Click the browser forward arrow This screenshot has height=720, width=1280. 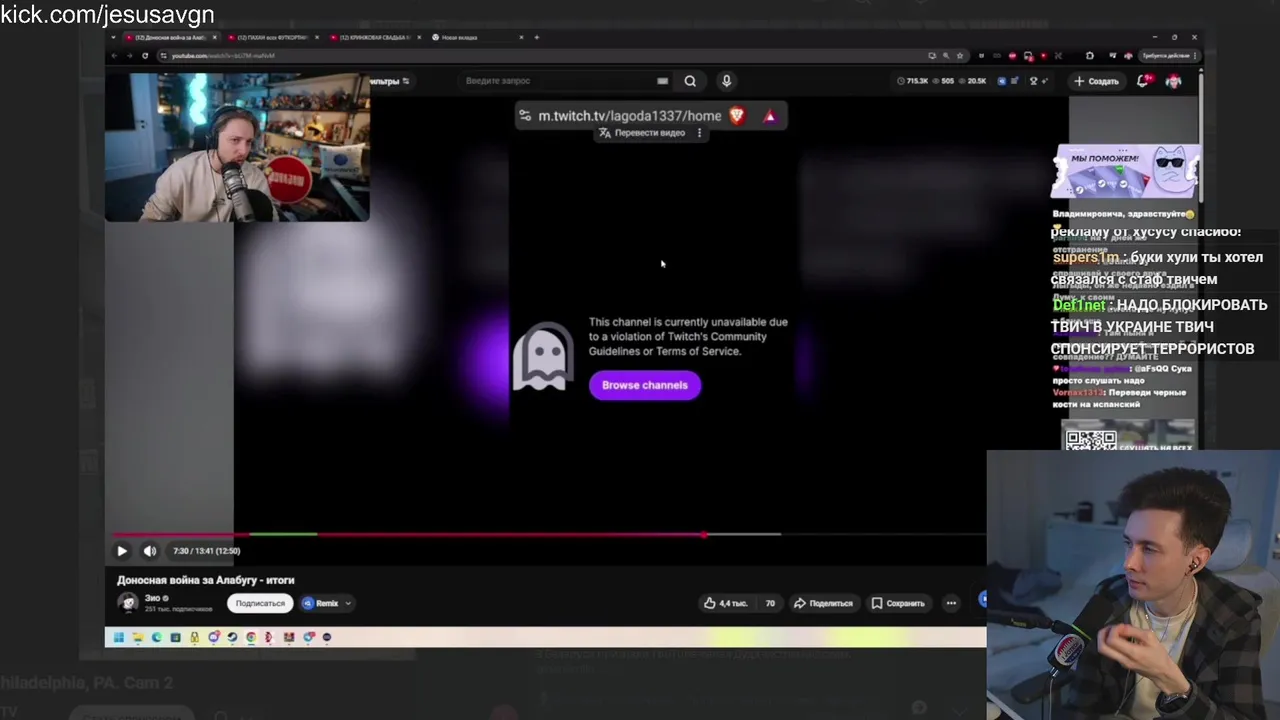pos(129,55)
